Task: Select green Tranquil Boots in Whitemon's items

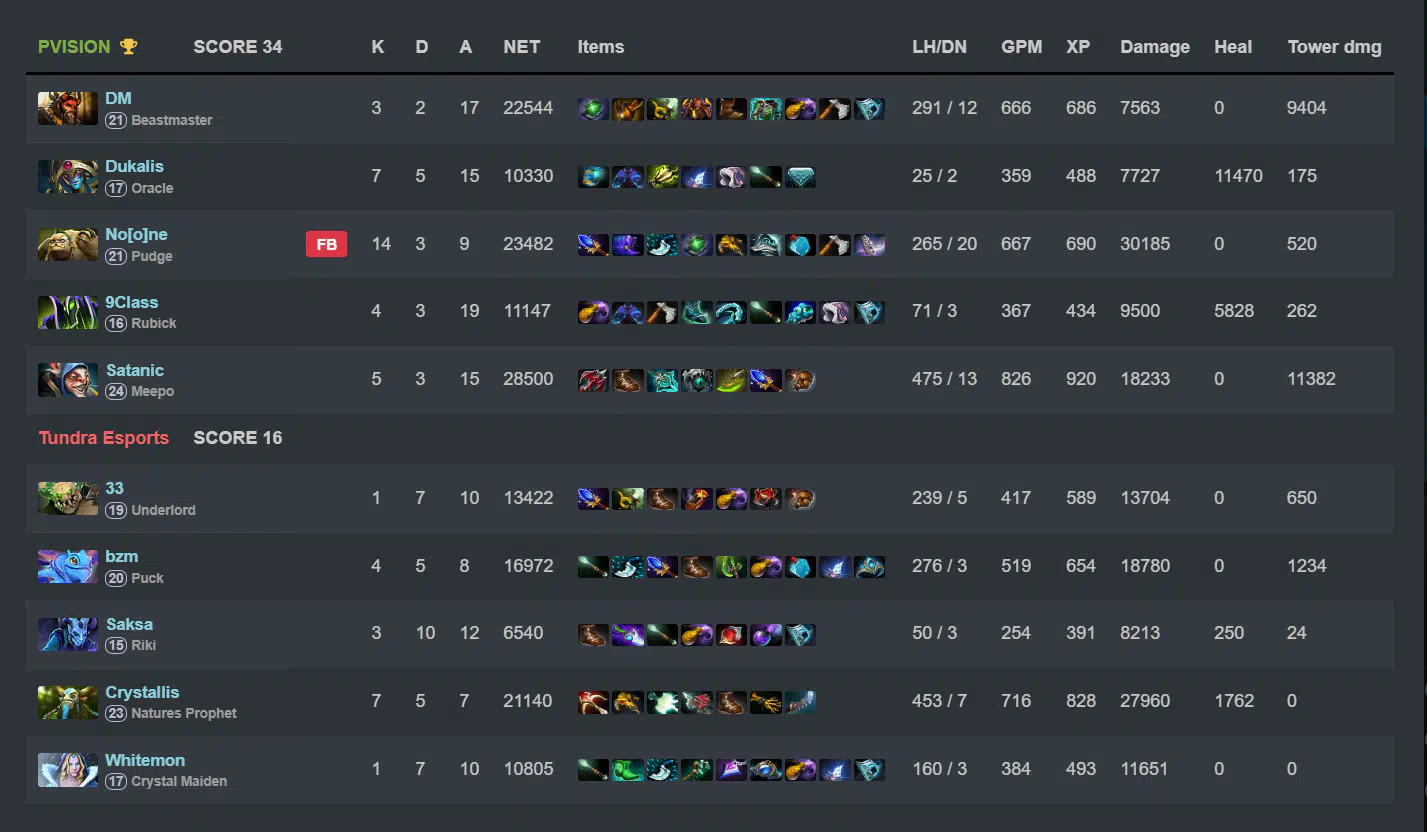Action: (628, 769)
